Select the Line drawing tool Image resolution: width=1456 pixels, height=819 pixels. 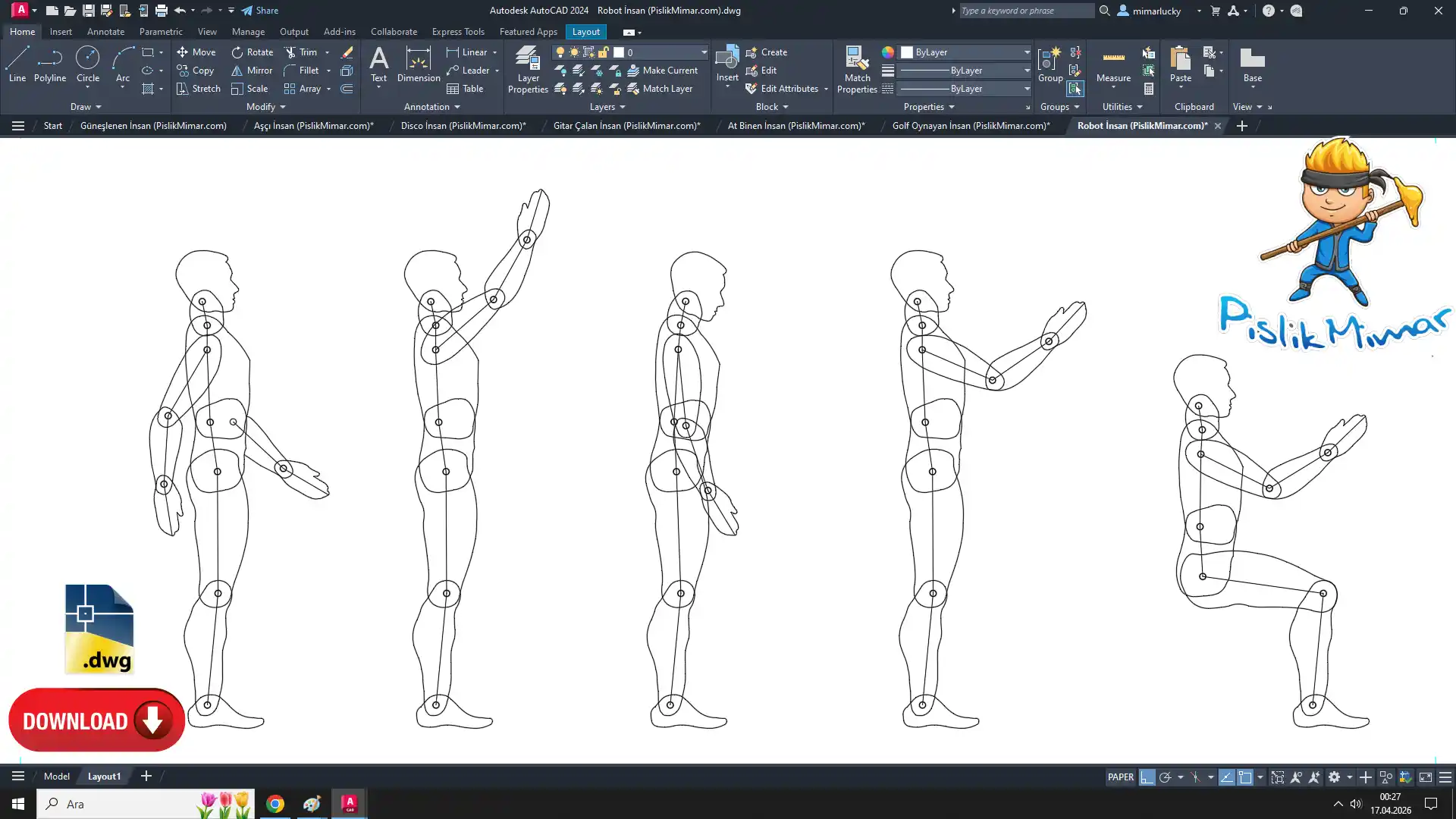[17, 64]
